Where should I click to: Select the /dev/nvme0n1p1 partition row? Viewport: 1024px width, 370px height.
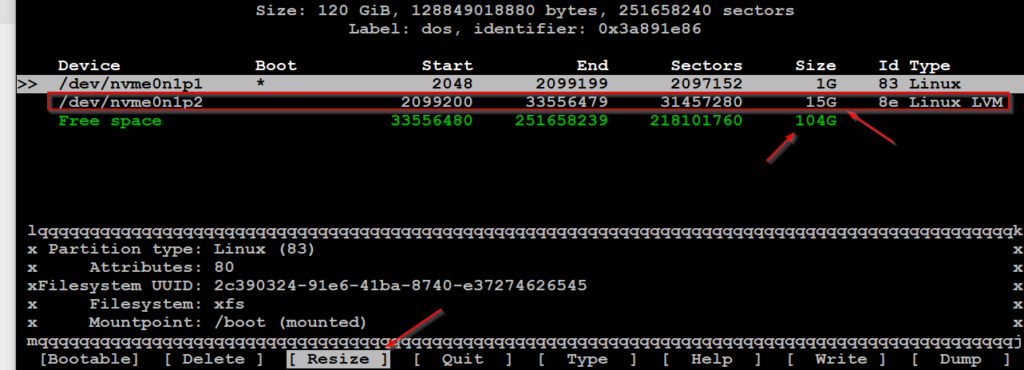click(520, 84)
